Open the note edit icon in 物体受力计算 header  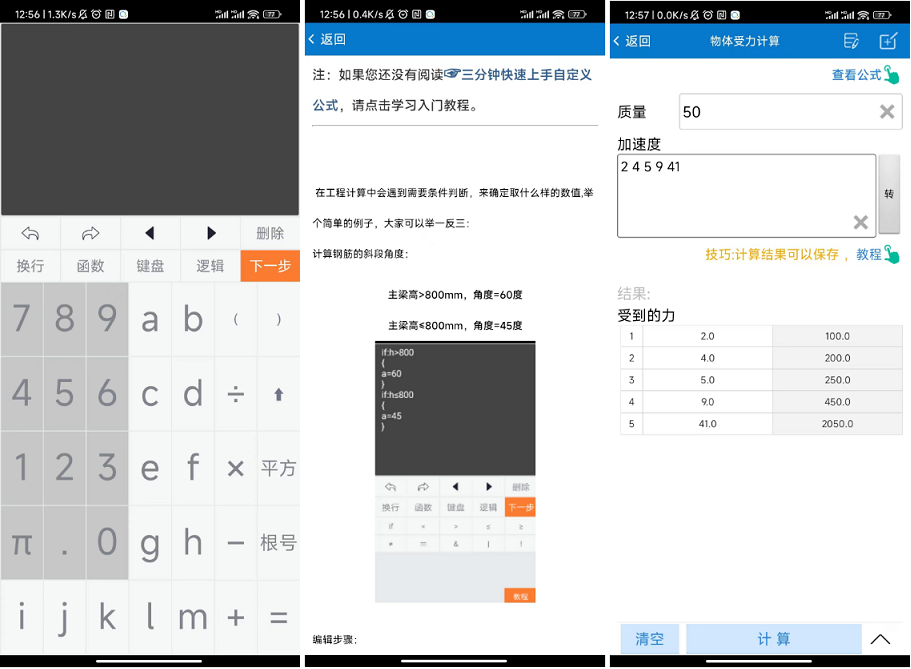(851, 41)
